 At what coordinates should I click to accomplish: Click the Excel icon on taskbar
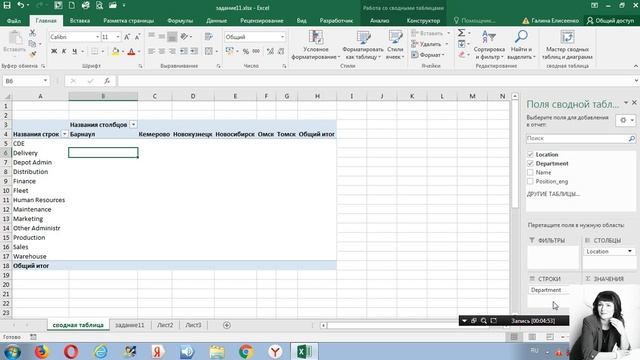point(304,351)
